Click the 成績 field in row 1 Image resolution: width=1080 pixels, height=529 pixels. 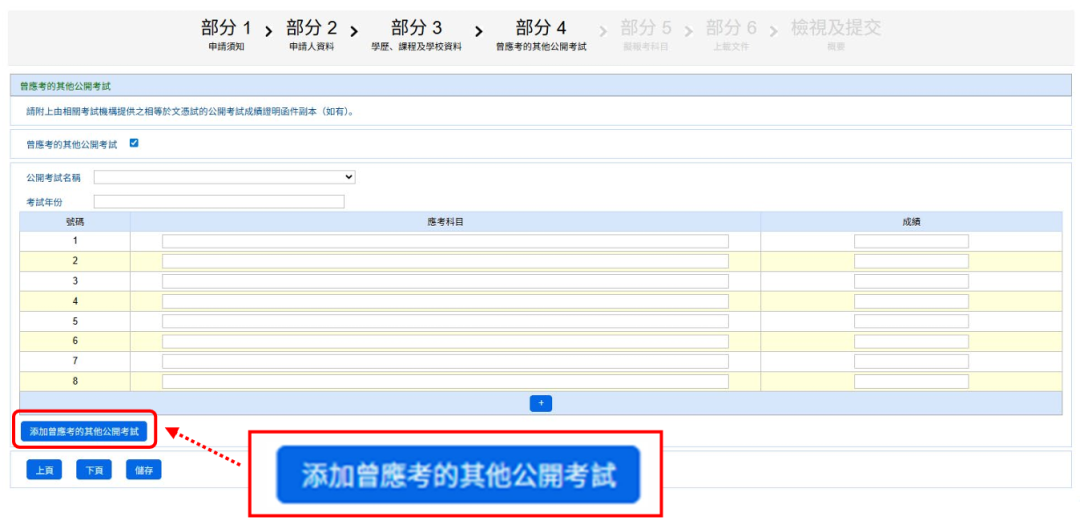click(911, 241)
